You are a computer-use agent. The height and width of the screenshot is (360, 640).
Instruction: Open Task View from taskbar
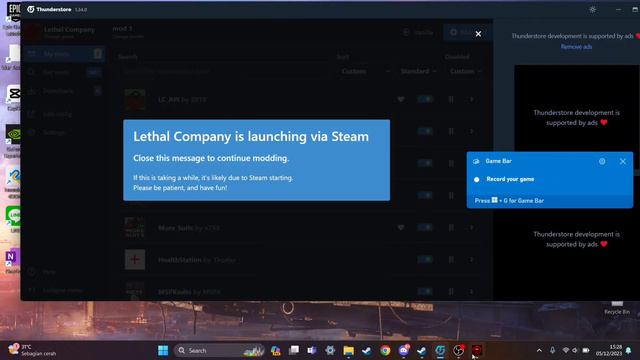pyautogui.click(x=294, y=350)
